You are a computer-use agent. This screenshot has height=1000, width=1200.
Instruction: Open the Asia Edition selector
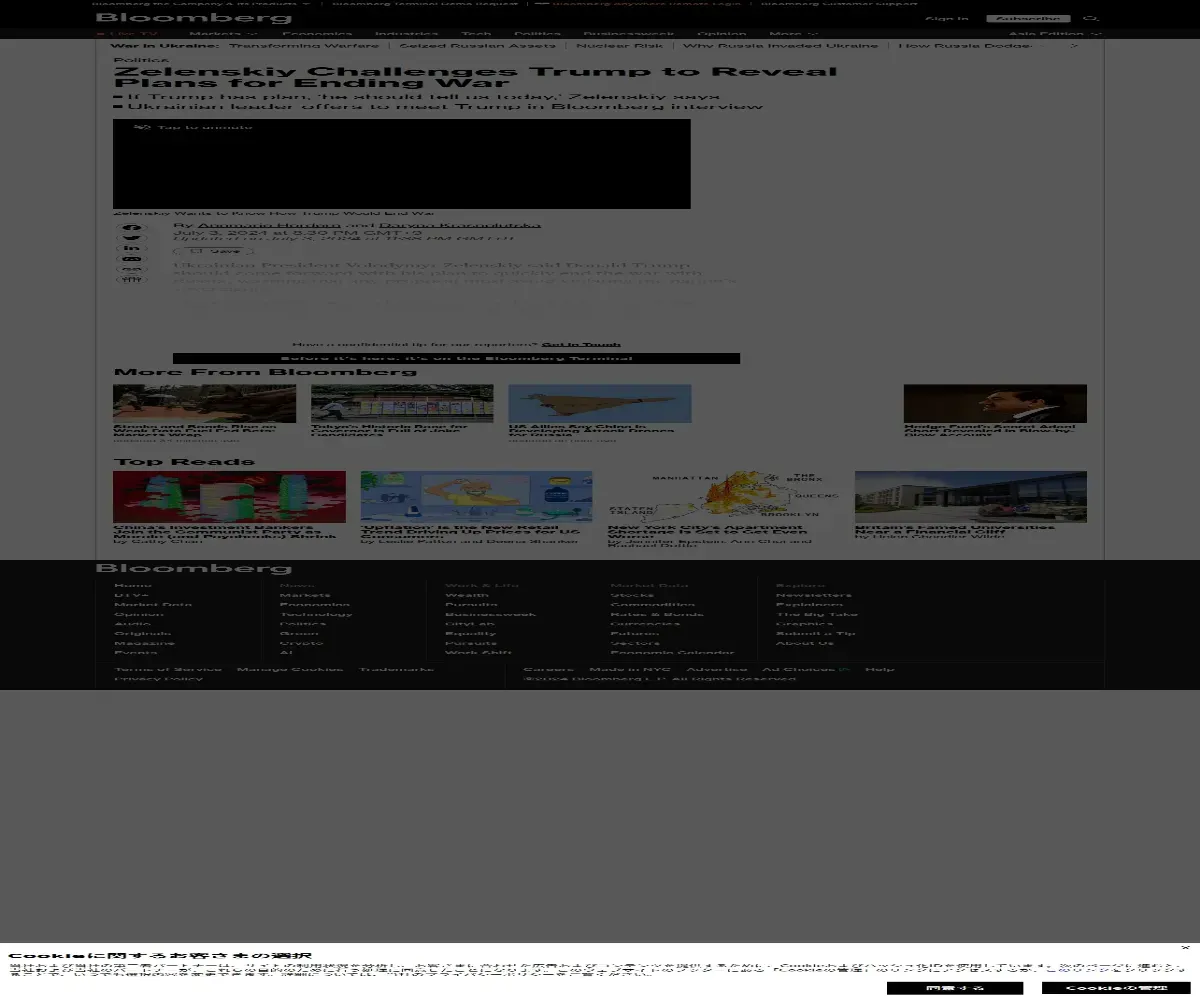[1055, 33]
